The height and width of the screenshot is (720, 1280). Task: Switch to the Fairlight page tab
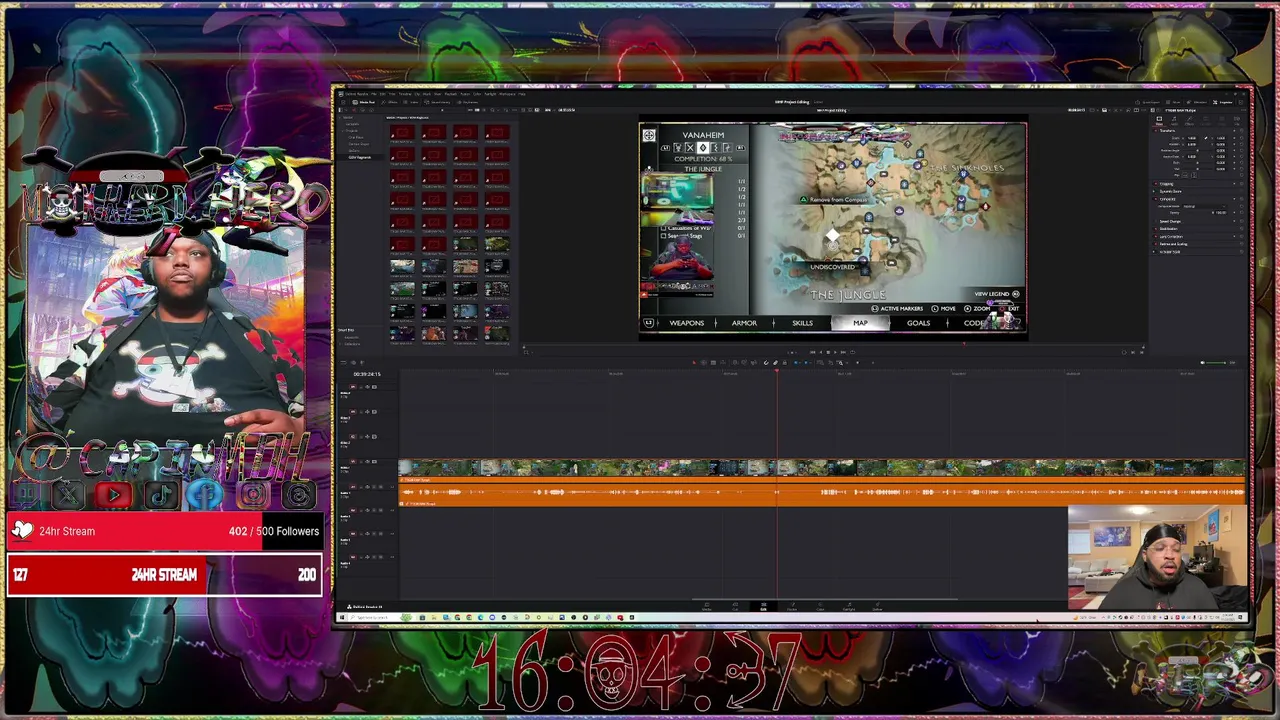849,607
